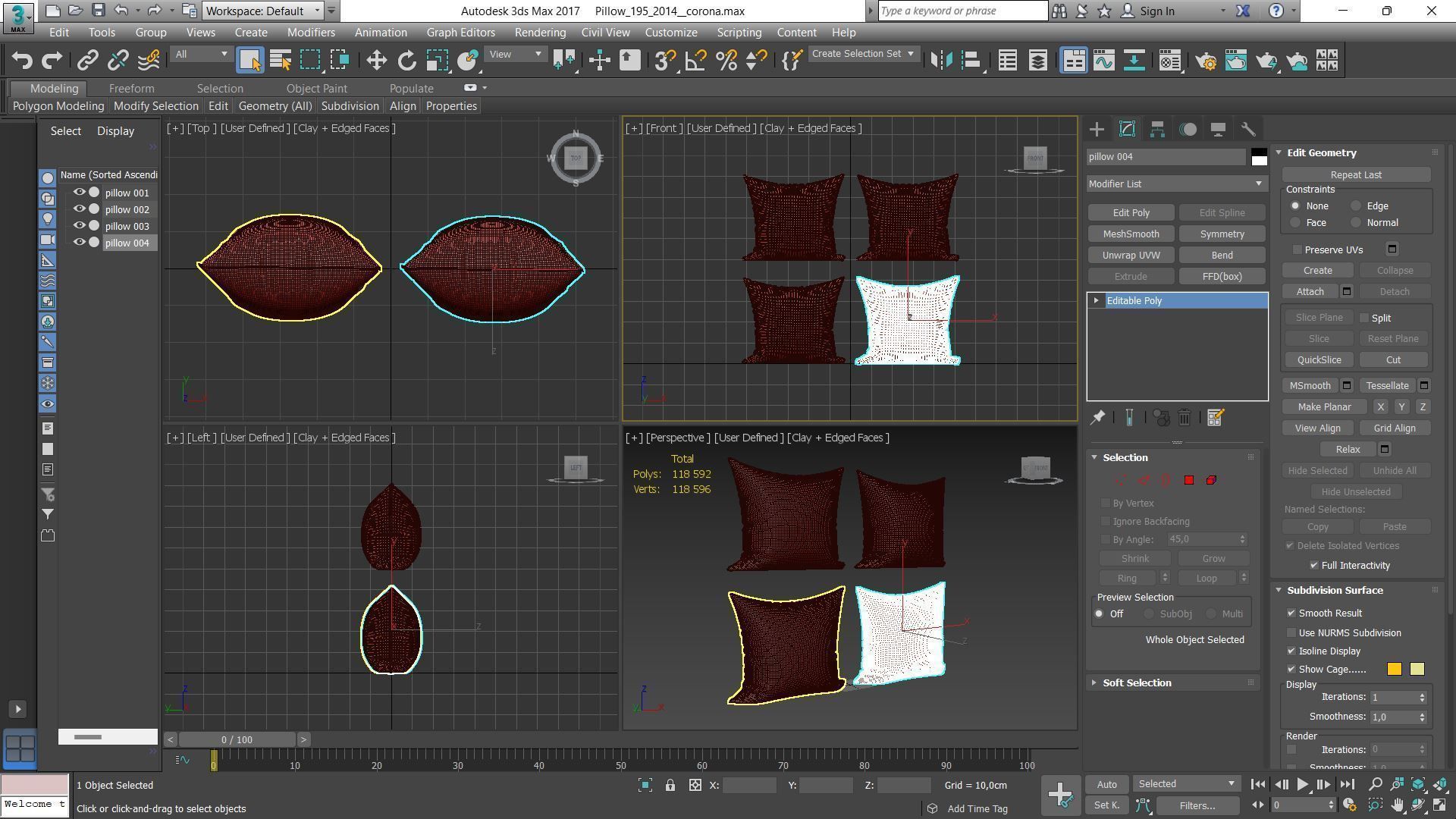This screenshot has height=819, width=1456.
Task: Open the Workspace Default dropdown
Action: 263,11
